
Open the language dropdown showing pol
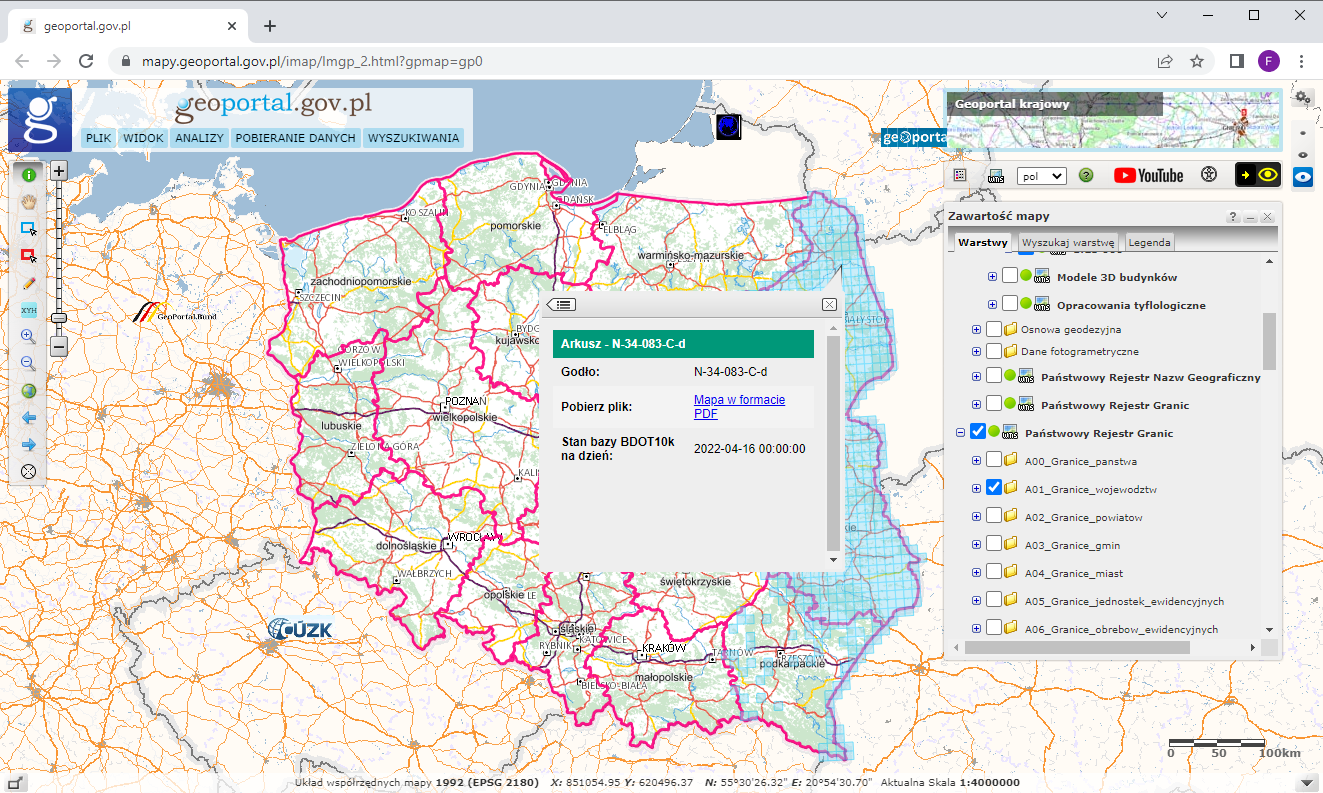[x=1041, y=176]
